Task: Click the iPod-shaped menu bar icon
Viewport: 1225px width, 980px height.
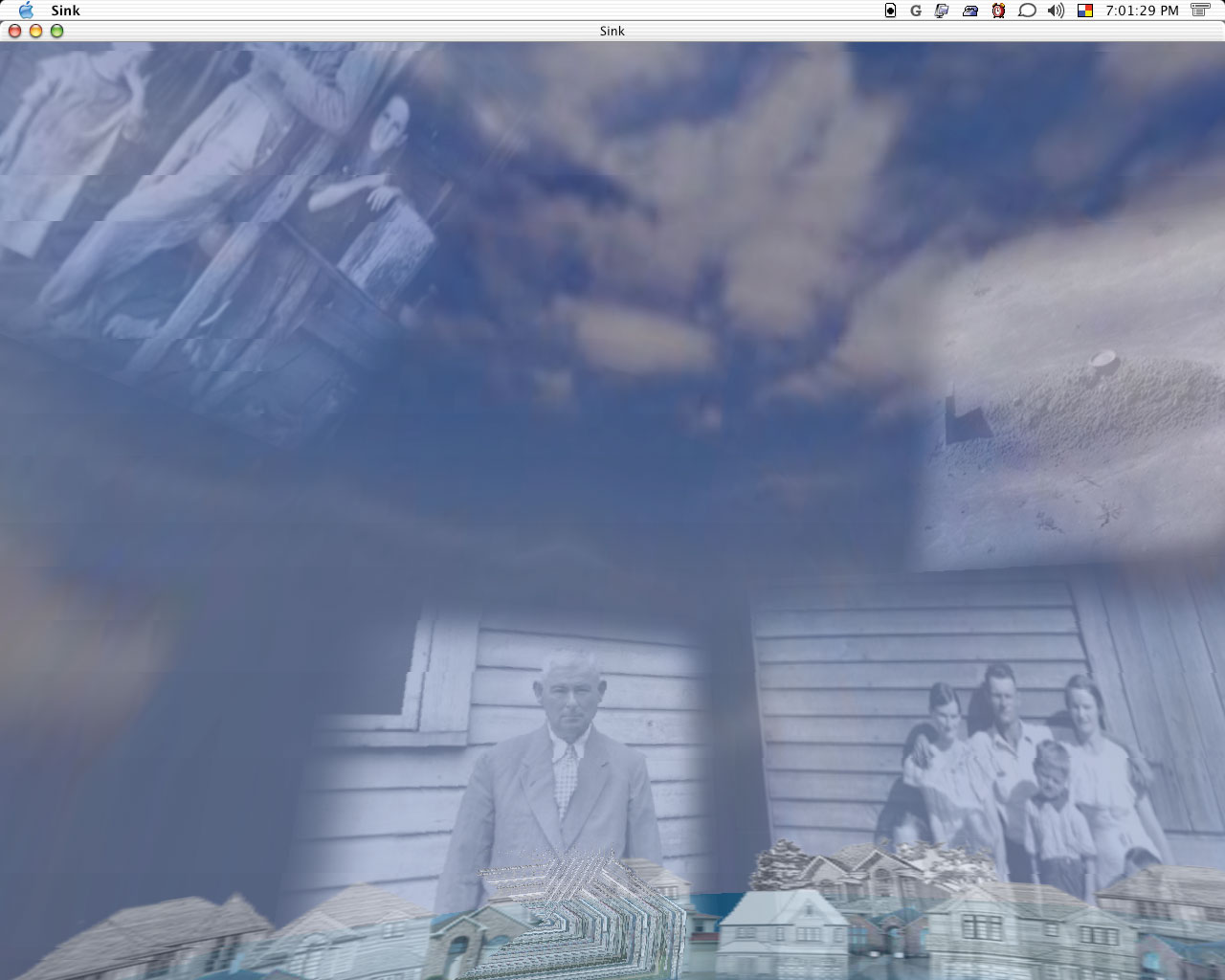Action: click(x=890, y=11)
